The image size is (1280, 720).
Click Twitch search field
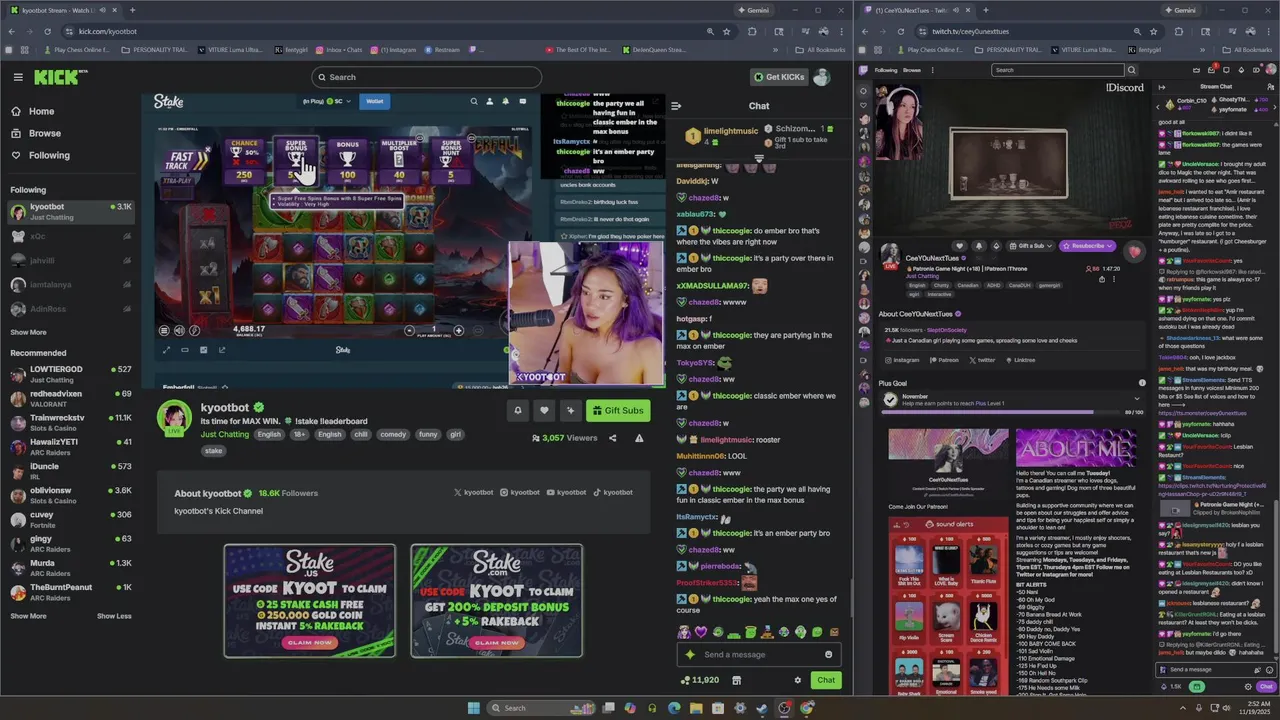(x=1058, y=70)
